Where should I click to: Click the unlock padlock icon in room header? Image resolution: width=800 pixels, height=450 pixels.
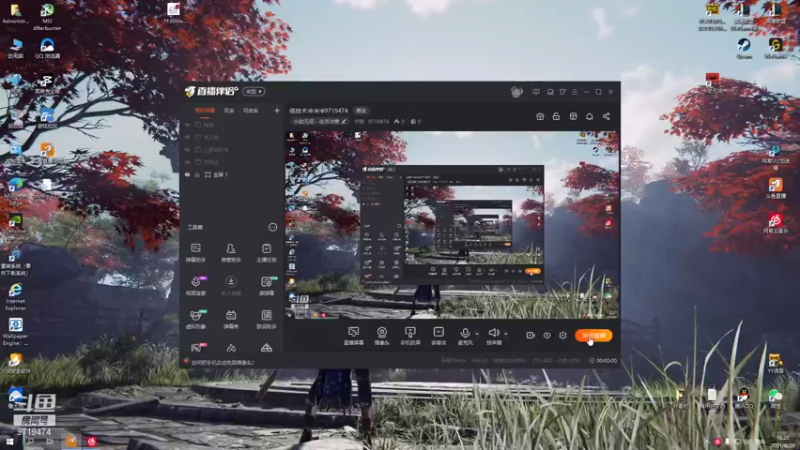click(556, 116)
